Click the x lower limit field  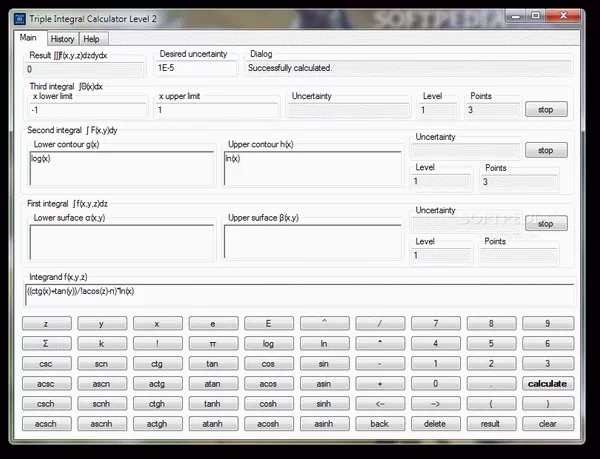pyautogui.click(x=88, y=110)
